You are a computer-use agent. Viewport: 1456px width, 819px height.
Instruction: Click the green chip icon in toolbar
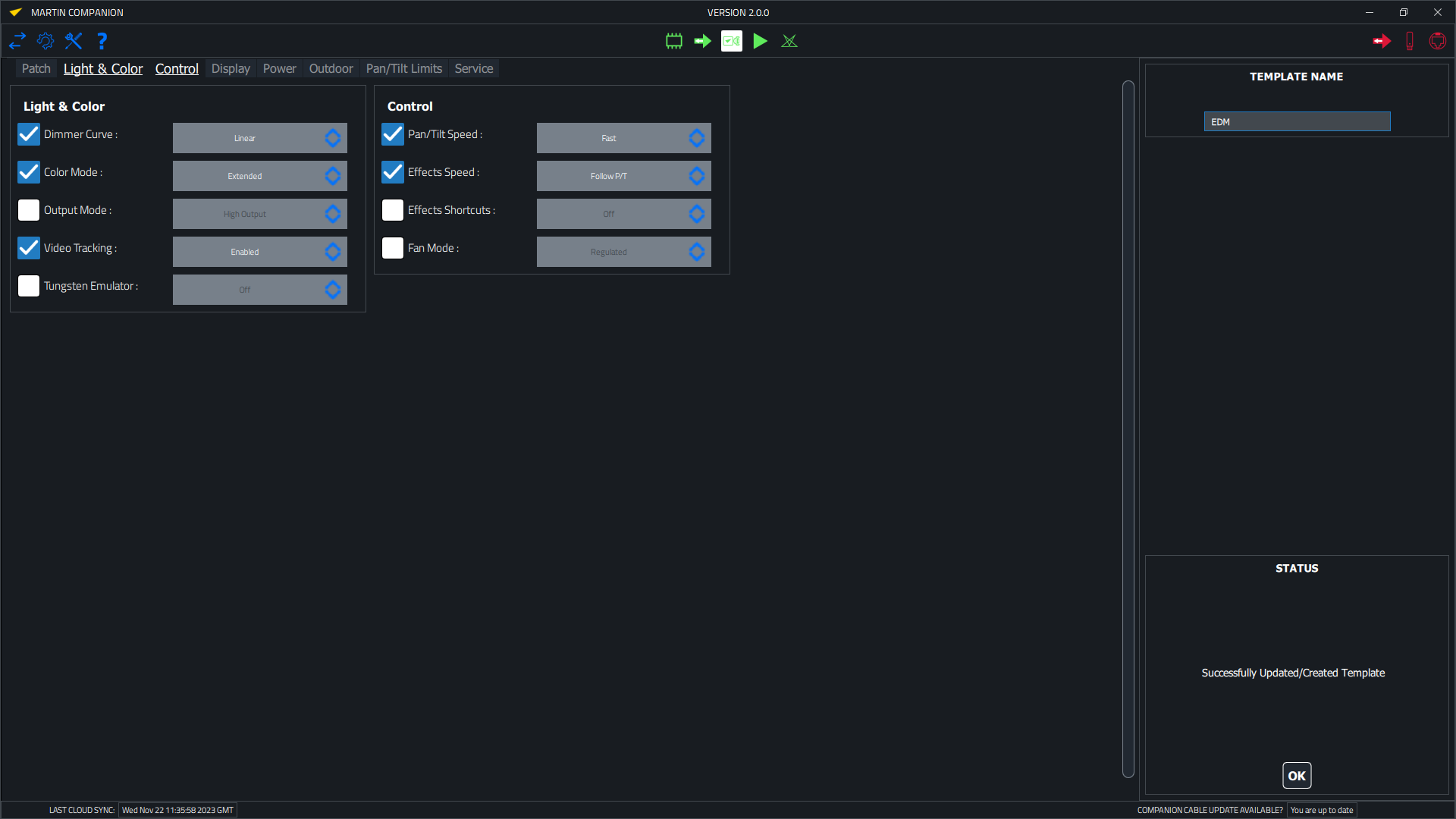pyautogui.click(x=673, y=41)
